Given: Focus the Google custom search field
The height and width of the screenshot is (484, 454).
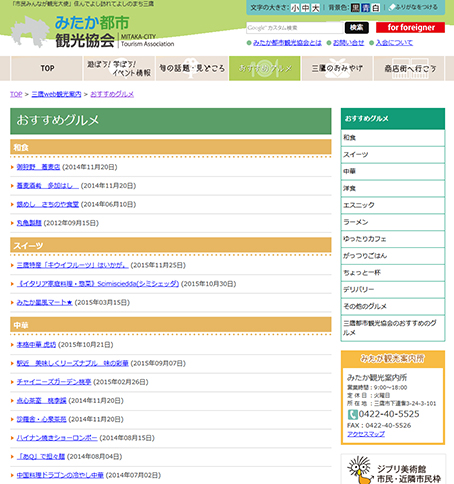Looking at the screenshot, I should (295, 28).
